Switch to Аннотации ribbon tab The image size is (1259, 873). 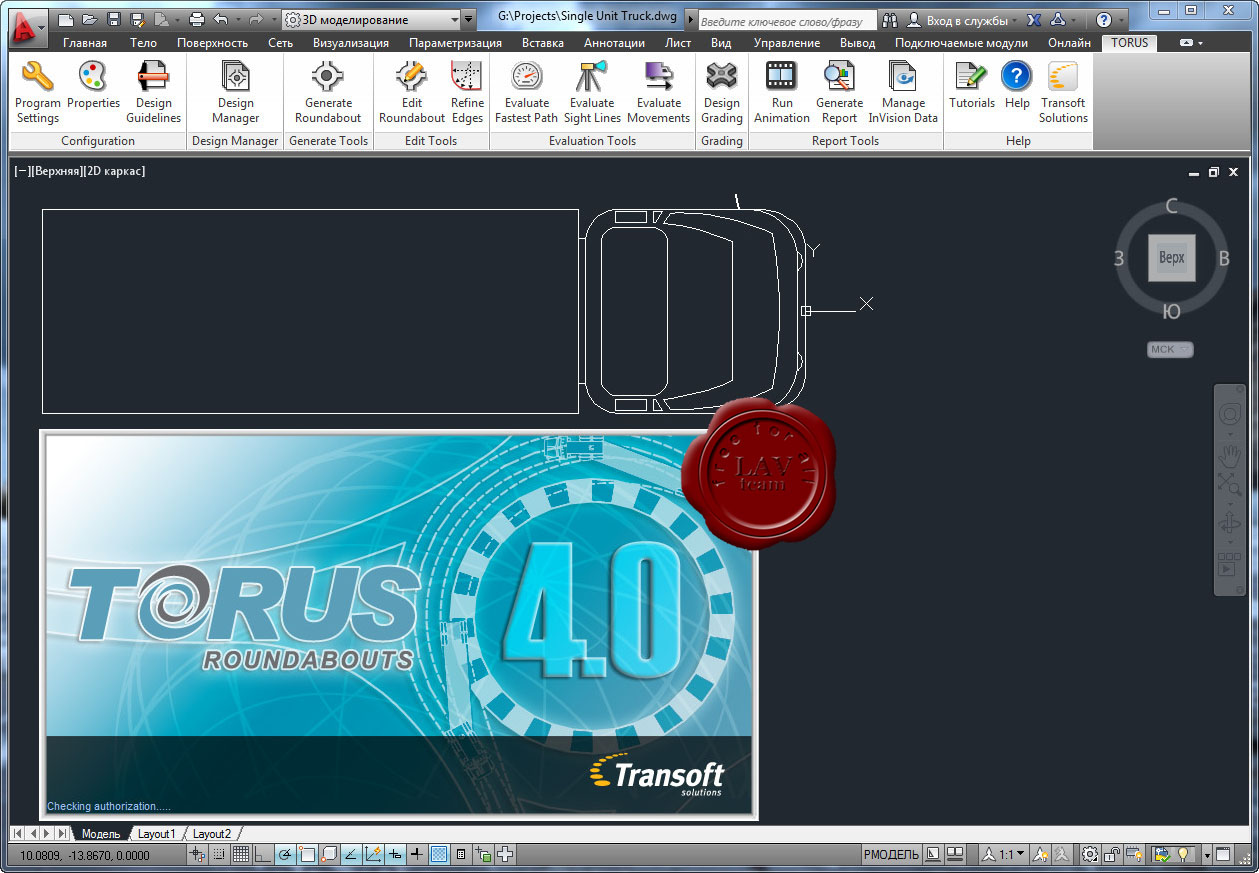(x=614, y=43)
